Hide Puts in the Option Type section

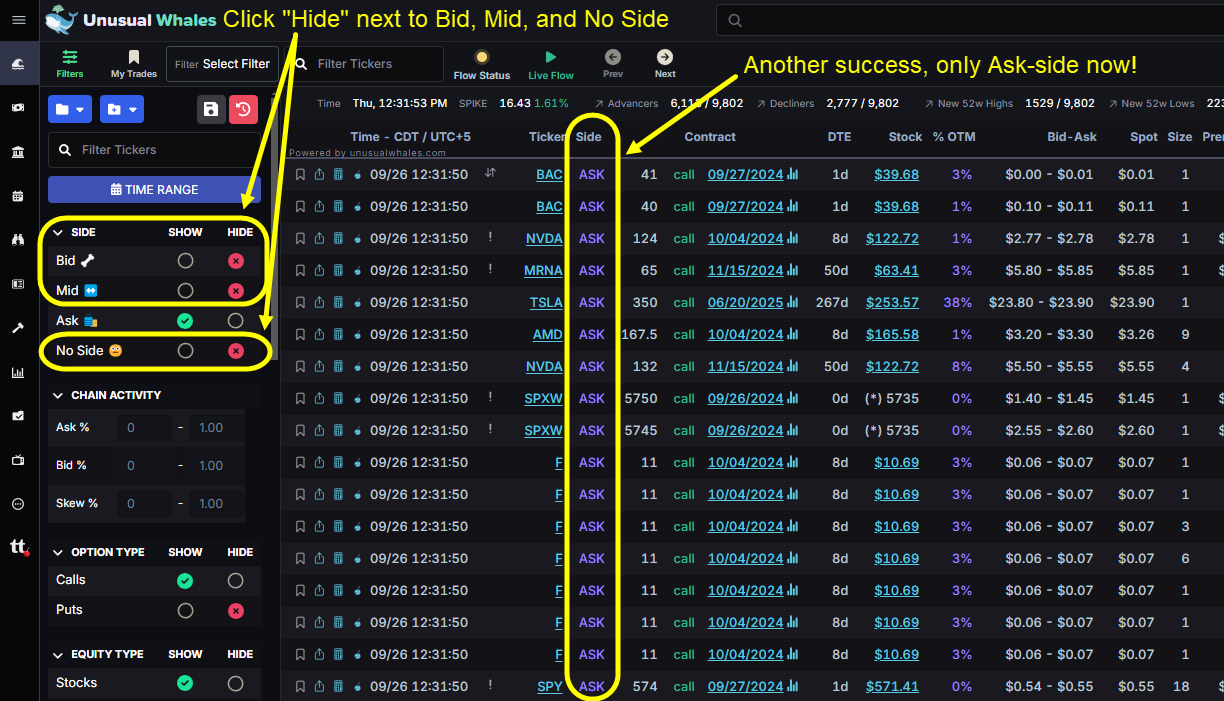[x=236, y=610]
